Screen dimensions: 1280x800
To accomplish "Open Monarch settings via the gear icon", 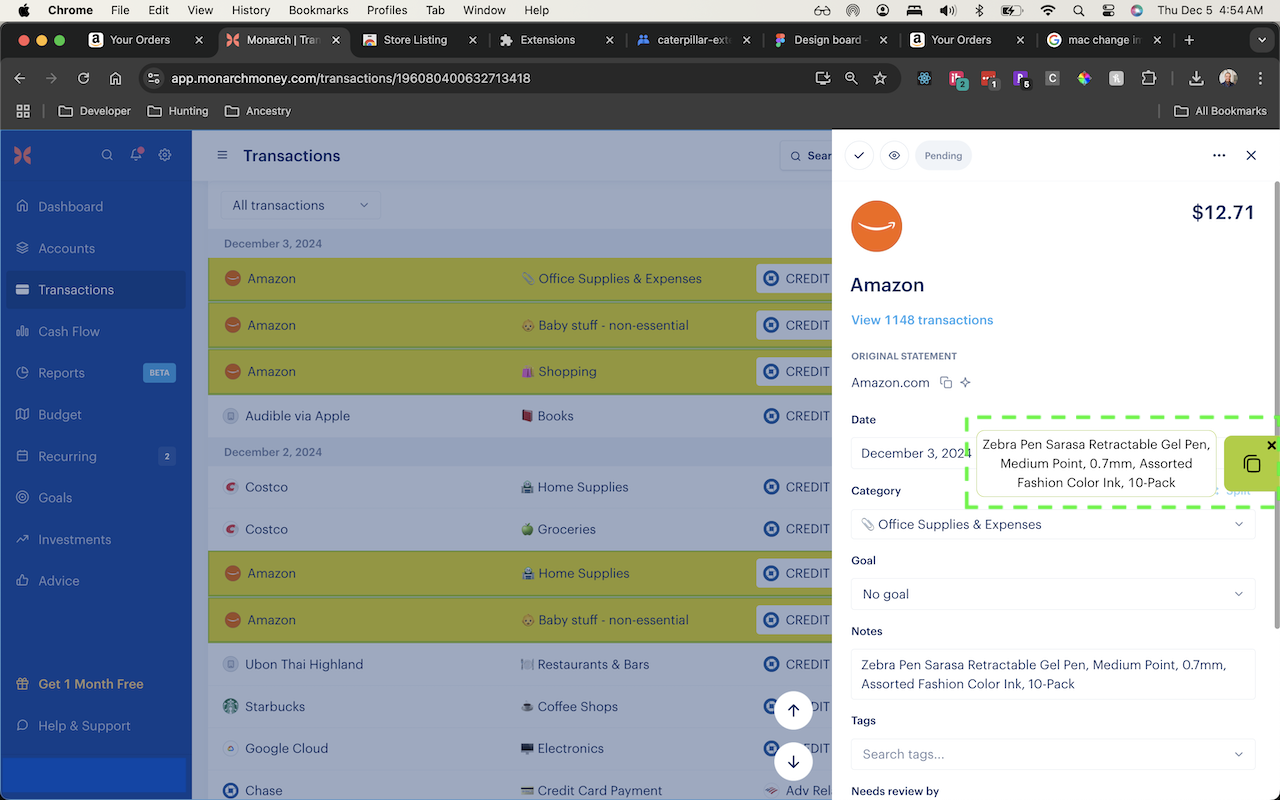I will coord(164,155).
